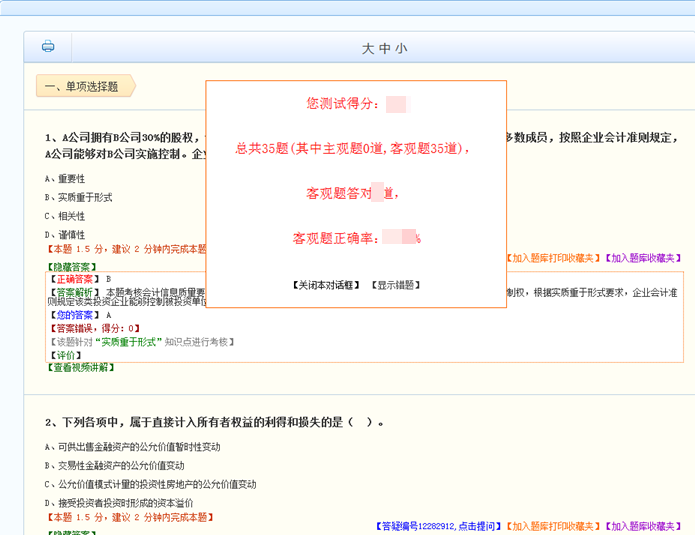Click 答疑编号12282912 to ask a question
Viewport: 695px width, 535px height.
tap(437, 525)
